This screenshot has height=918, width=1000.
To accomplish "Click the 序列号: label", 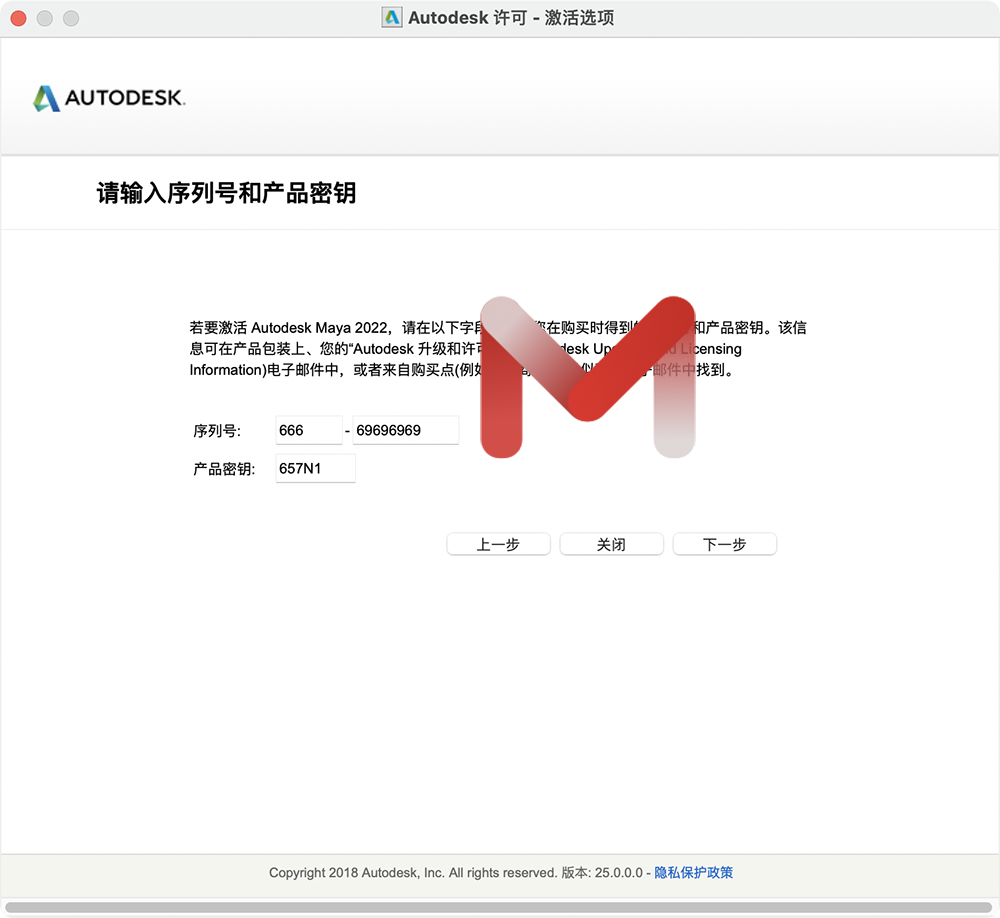I will click(217, 431).
